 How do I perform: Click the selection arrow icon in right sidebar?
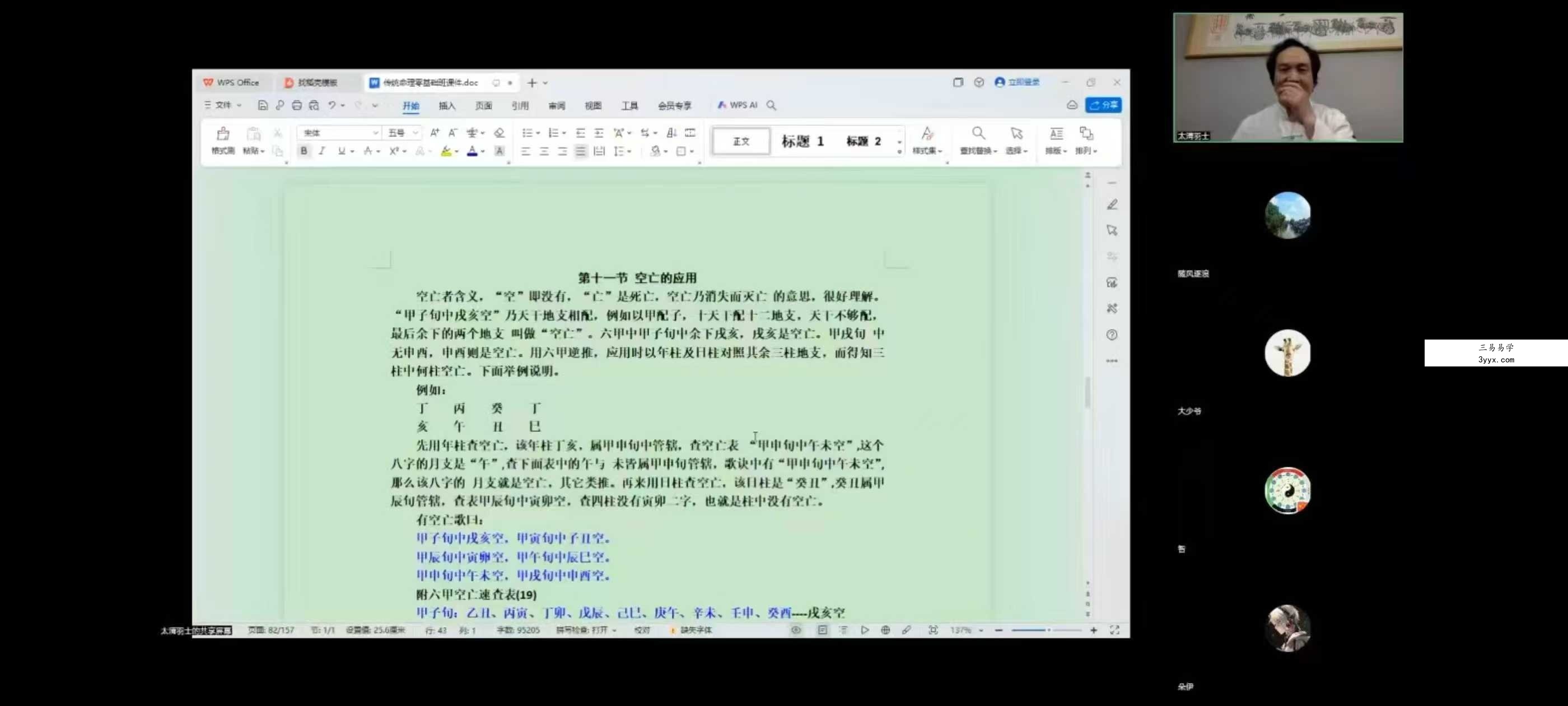click(1112, 230)
